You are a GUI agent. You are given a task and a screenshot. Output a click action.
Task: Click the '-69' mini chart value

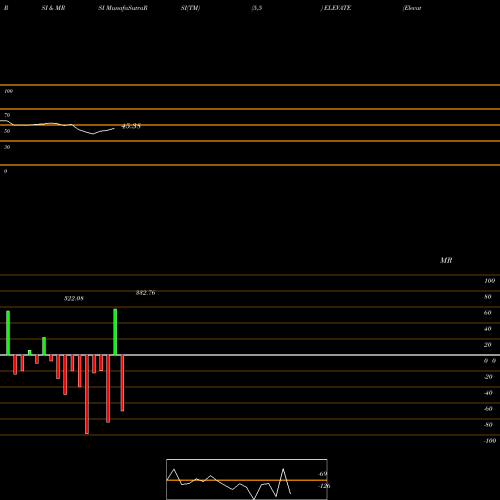click(323, 474)
